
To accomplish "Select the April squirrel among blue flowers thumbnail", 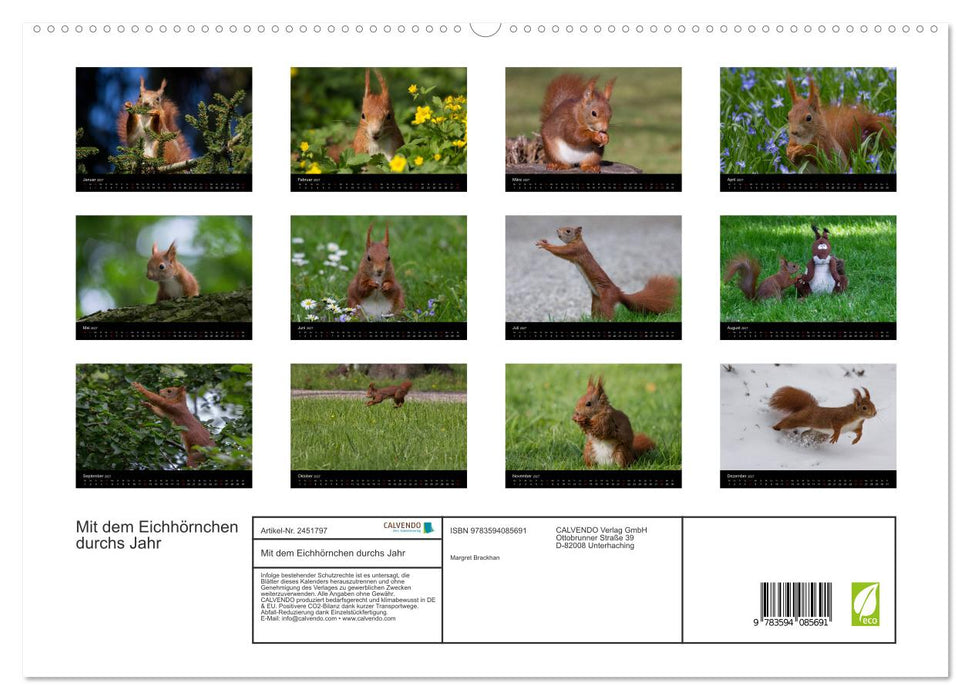I will click(x=808, y=129).
